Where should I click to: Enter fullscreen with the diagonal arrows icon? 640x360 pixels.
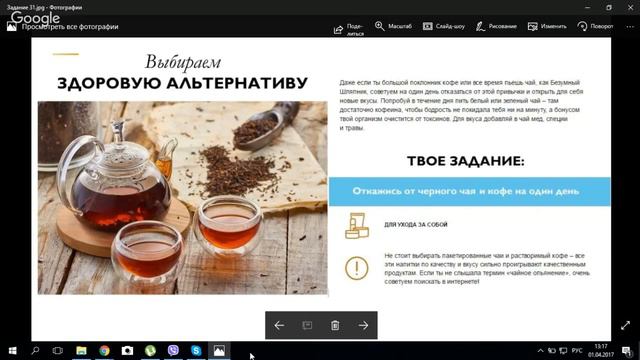pyautogui.click(x=625, y=325)
